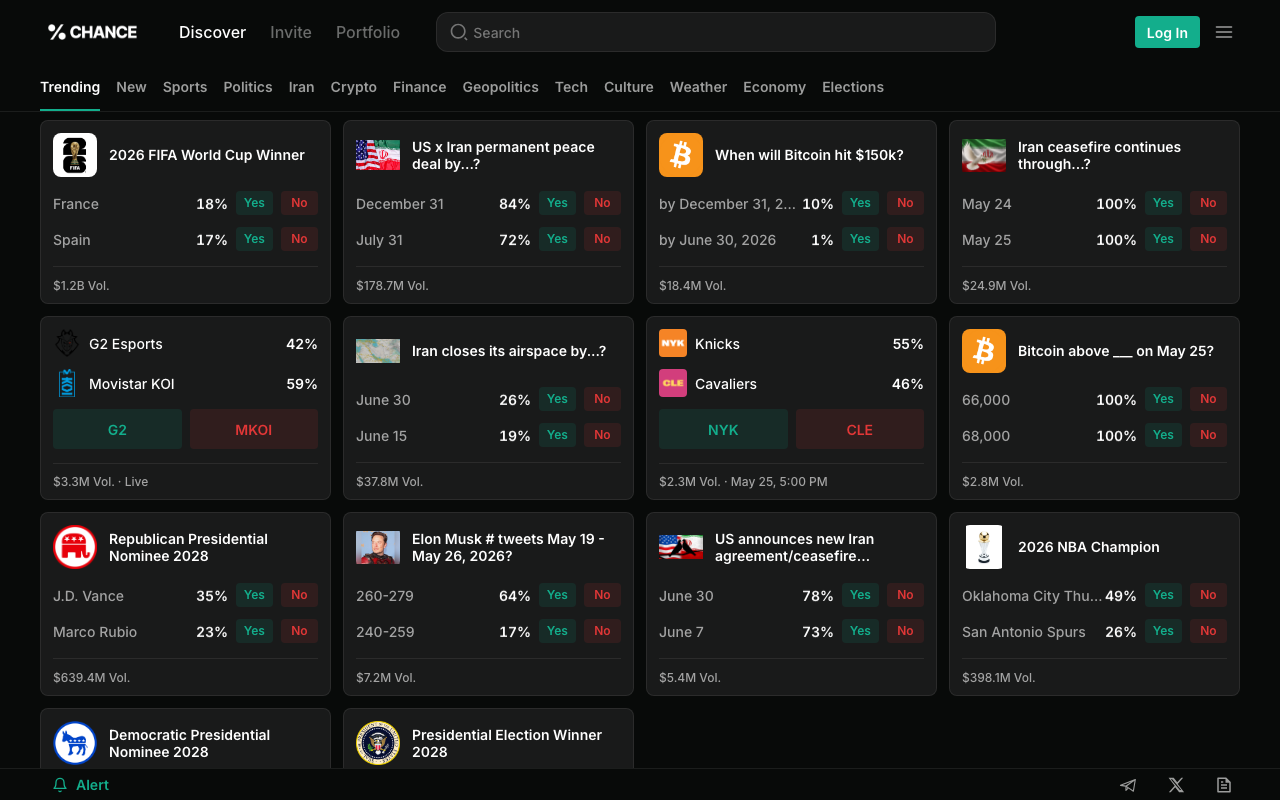1280x800 pixels.
Task: Open the hamburger menu icon
Action: (x=1224, y=32)
